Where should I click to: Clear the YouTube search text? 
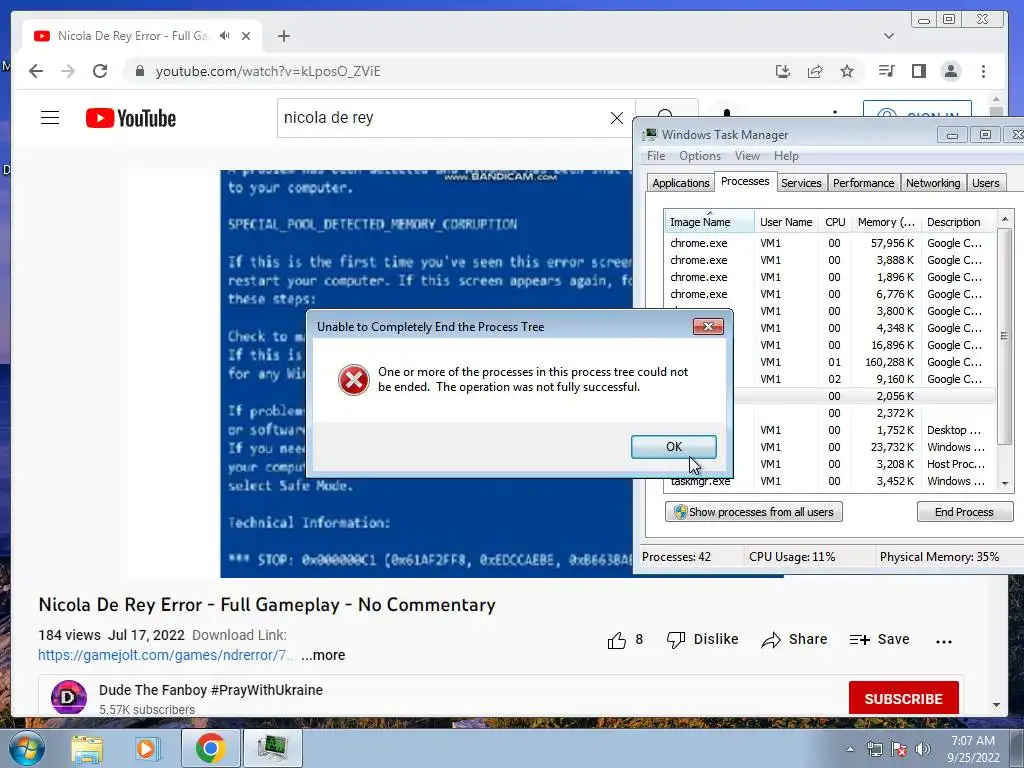[x=616, y=118]
